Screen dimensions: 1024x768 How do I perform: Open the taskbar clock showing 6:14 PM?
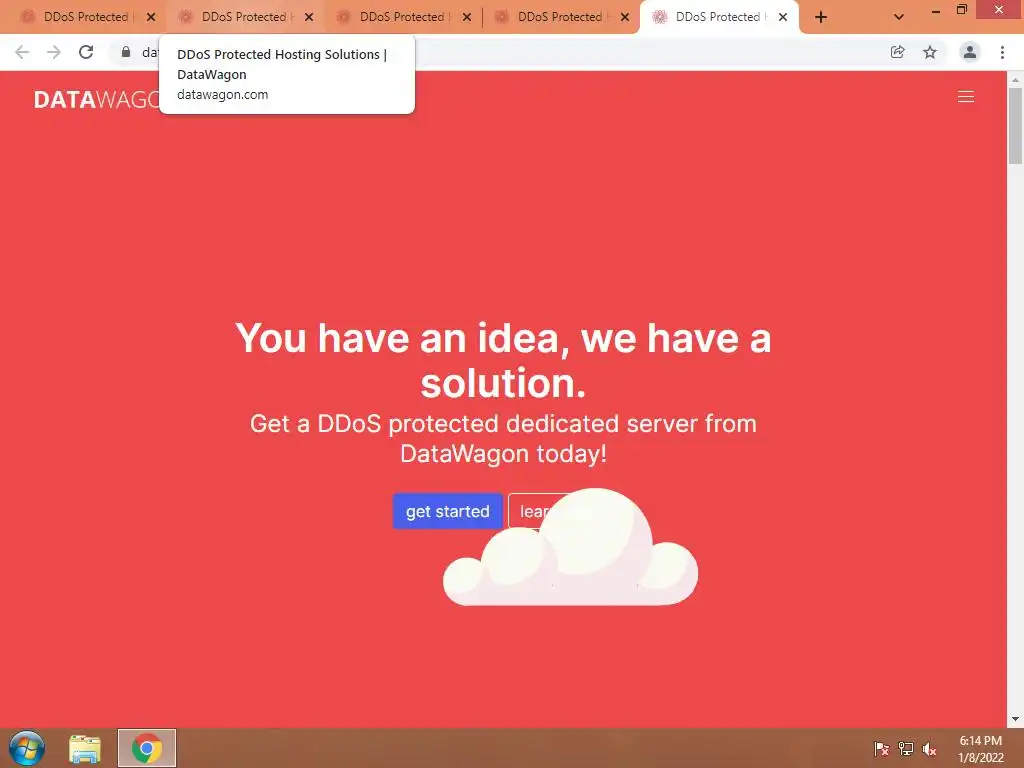coord(980,749)
